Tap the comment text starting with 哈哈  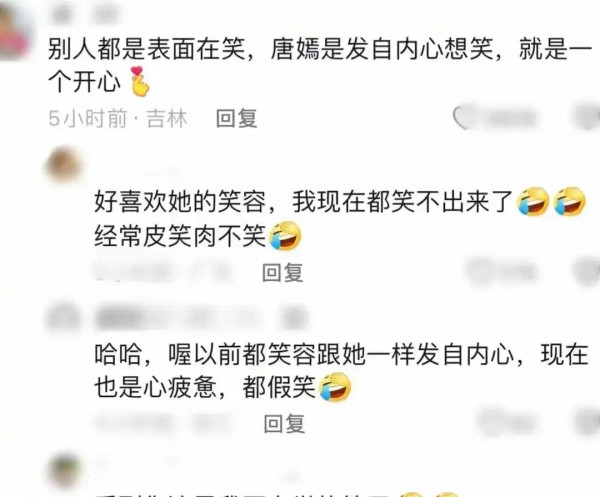point(341,371)
